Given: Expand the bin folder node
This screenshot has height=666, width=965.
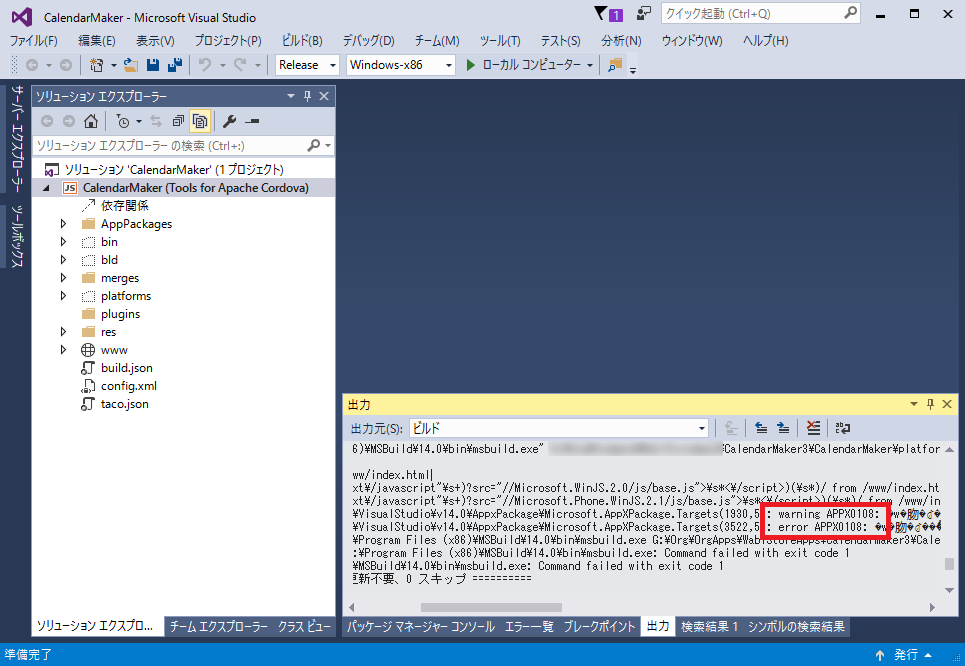Looking at the screenshot, I should (63, 241).
